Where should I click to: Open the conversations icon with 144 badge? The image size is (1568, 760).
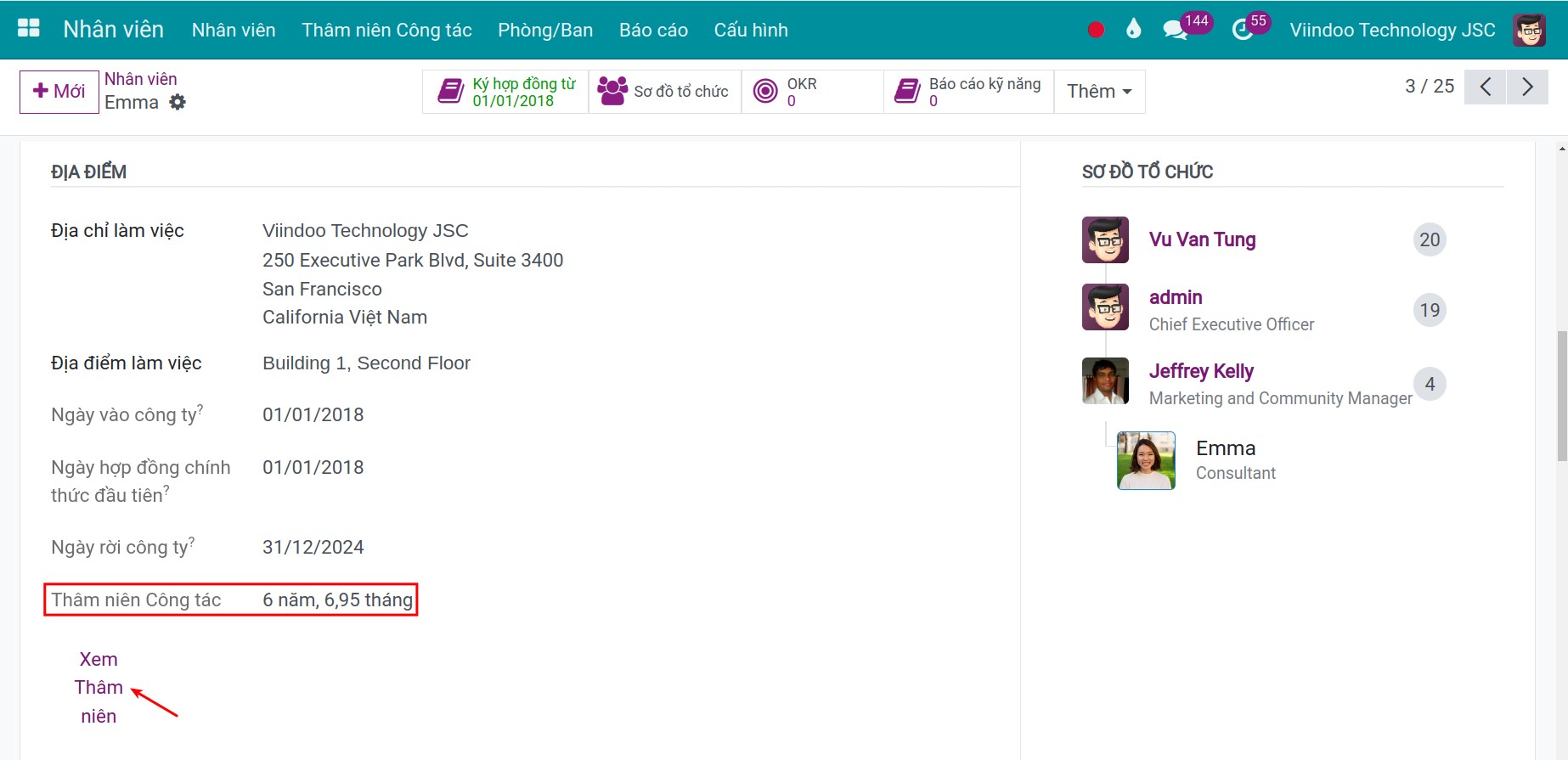coord(1175,31)
